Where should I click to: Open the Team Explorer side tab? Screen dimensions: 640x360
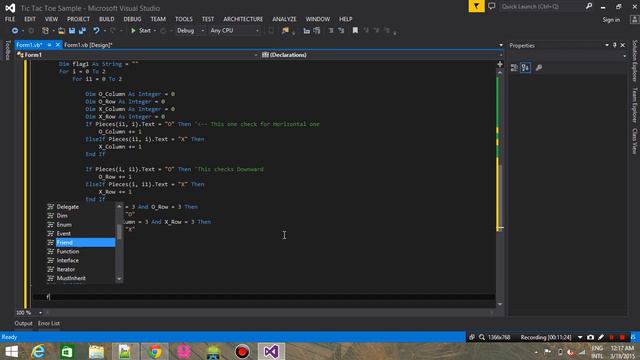coord(634,105)
